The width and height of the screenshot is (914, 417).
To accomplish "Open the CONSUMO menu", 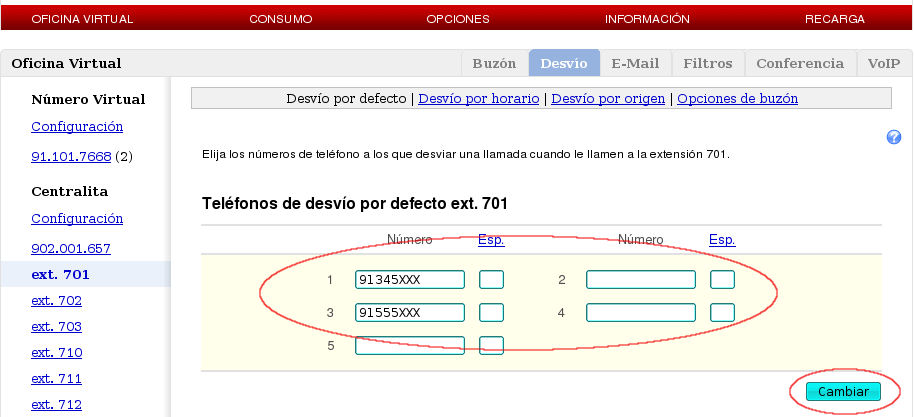I will pyautogui.click(x=280, y=19).
